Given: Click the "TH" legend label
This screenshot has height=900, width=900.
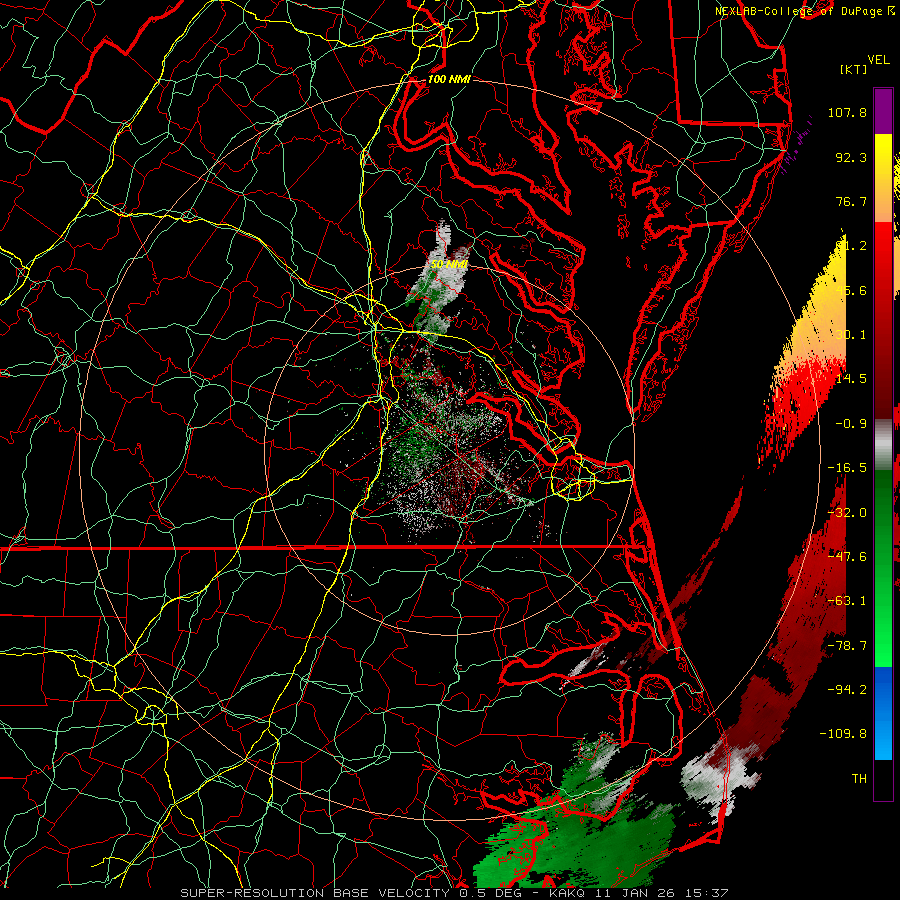Looking at the screenshot, I should [859, 778].
